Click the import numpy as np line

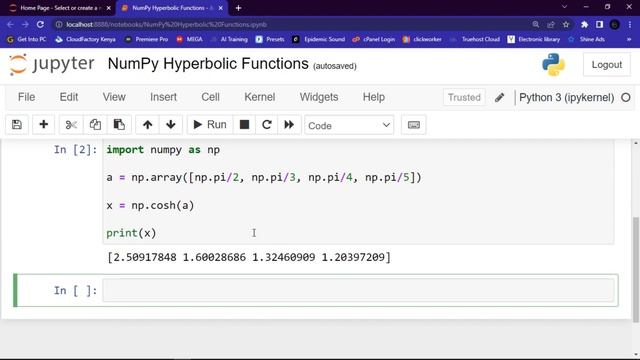pos(163,150)
